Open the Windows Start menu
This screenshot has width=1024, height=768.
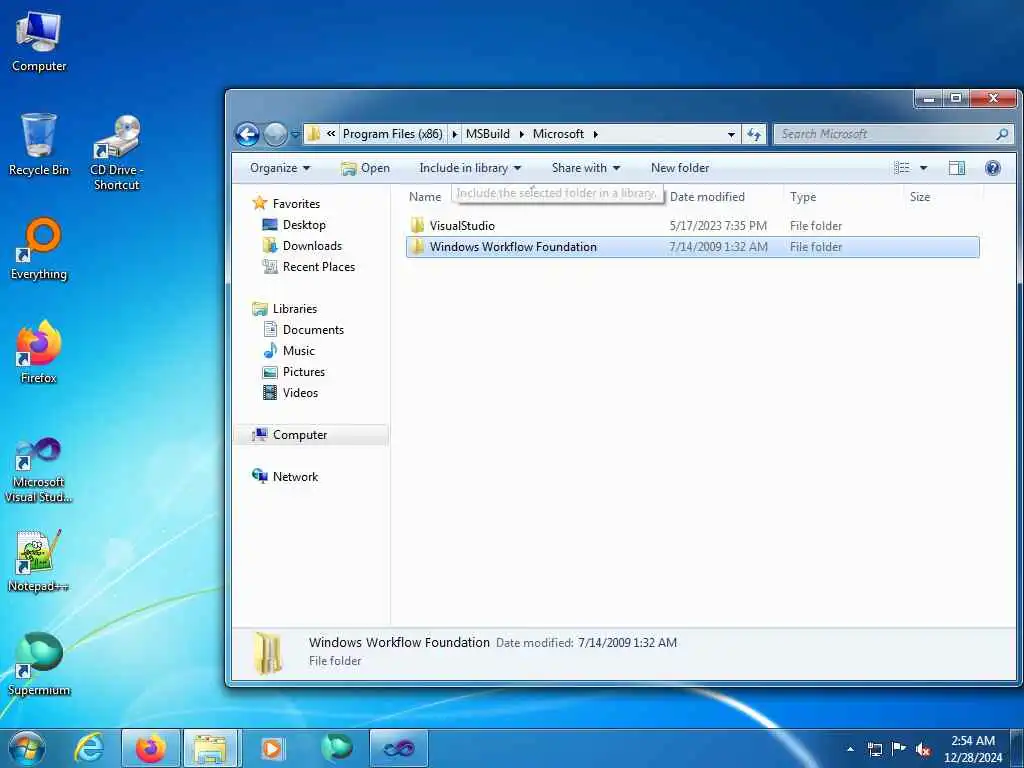coord(27,748)
